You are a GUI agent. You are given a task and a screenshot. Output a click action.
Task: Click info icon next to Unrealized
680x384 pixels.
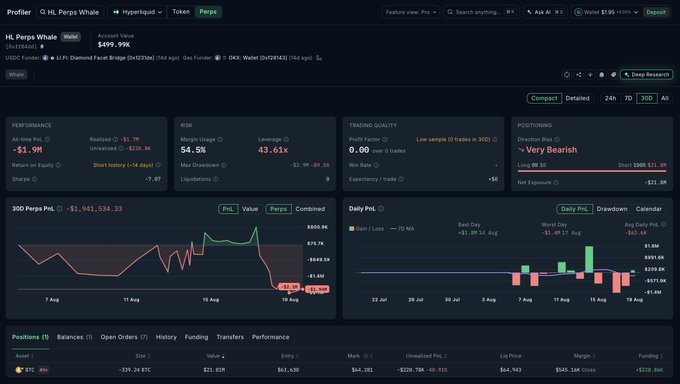[121, 148]
